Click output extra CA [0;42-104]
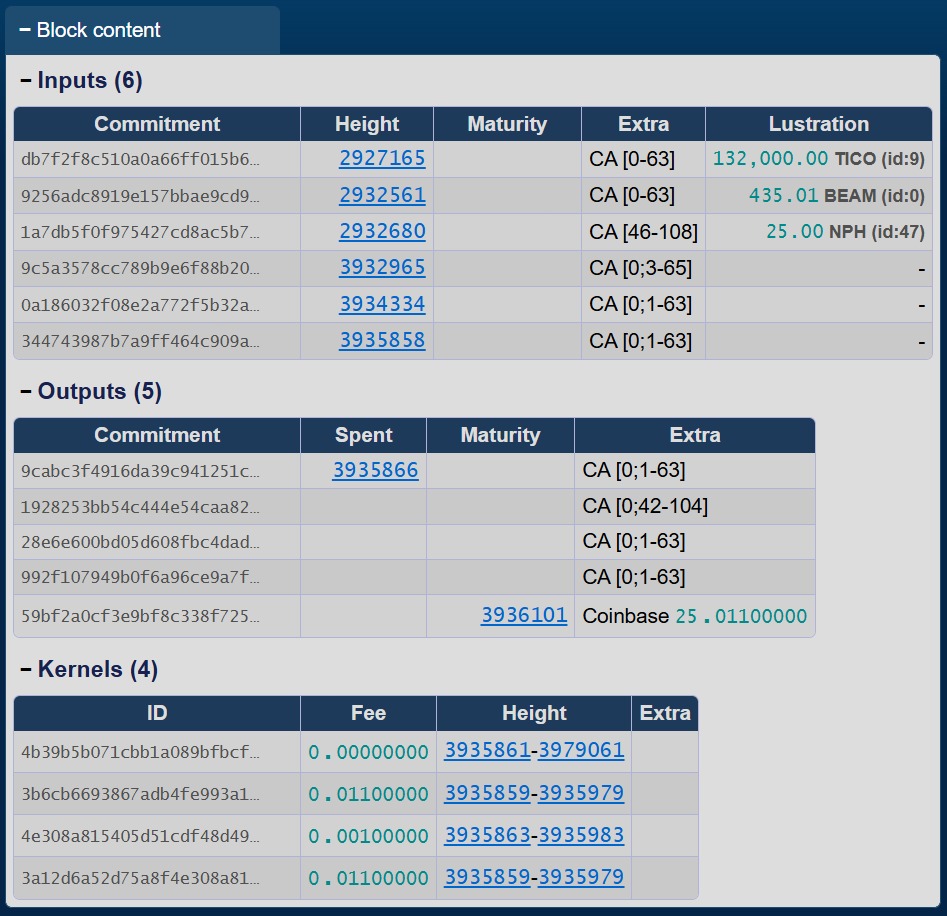This screenshot has height=916, width=947. point(645,506)
